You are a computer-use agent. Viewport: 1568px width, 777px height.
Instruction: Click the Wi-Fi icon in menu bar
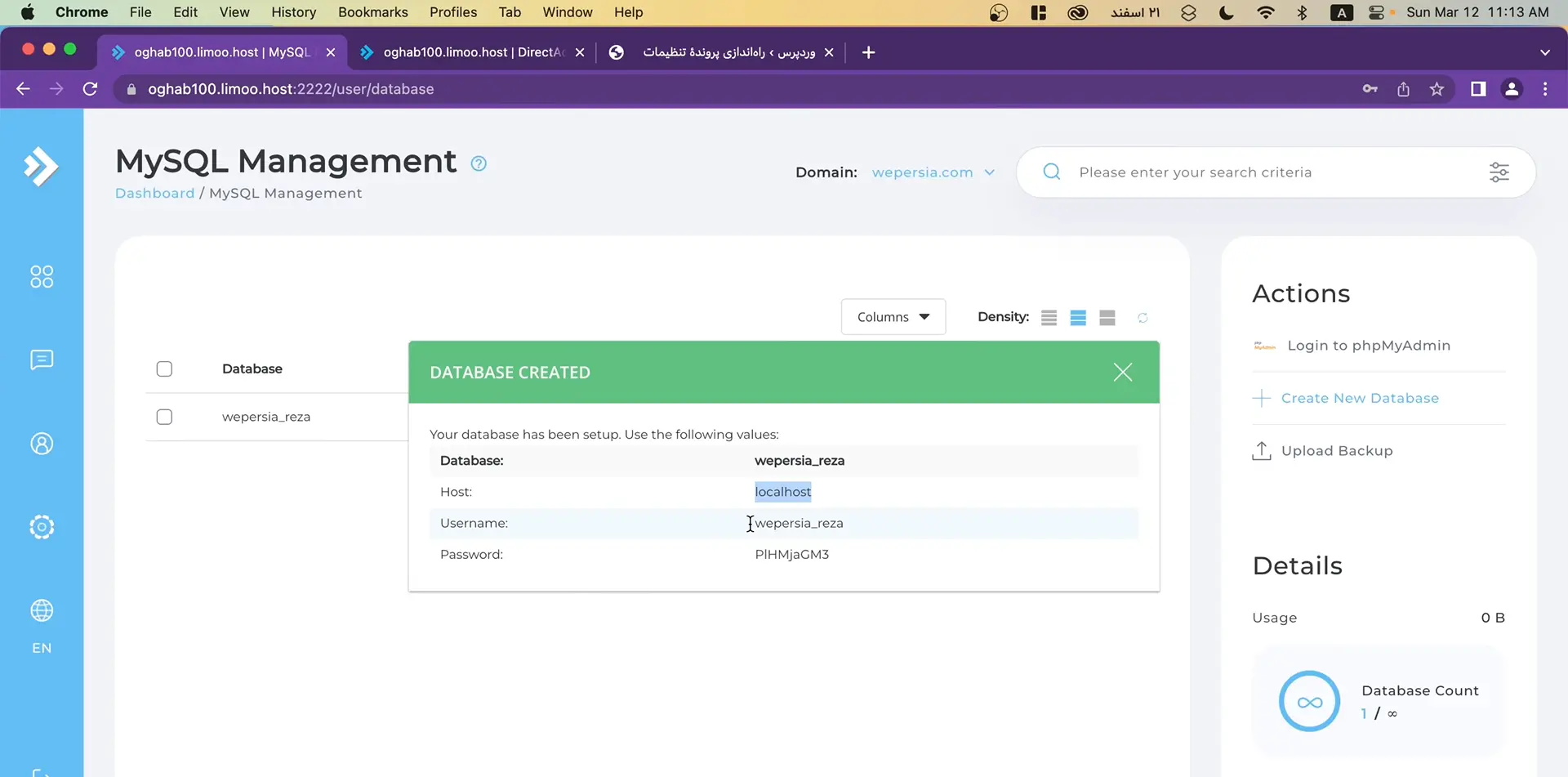(x=1265, y=12)
